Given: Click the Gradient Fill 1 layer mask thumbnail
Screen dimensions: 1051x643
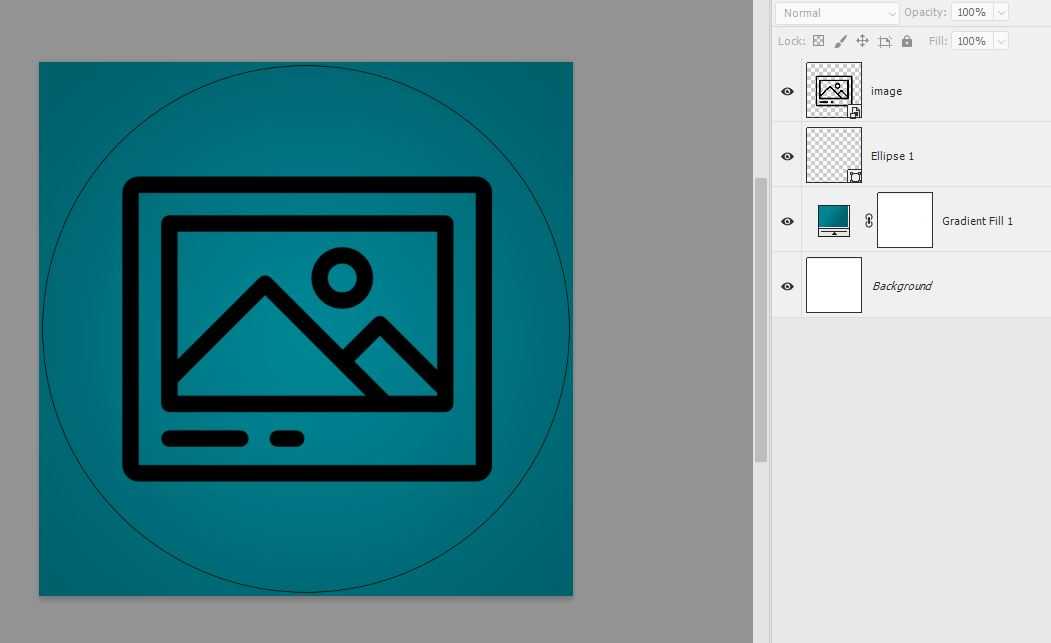Looking at the screenshot, I should pyautogui.click(x=904, y=220).
